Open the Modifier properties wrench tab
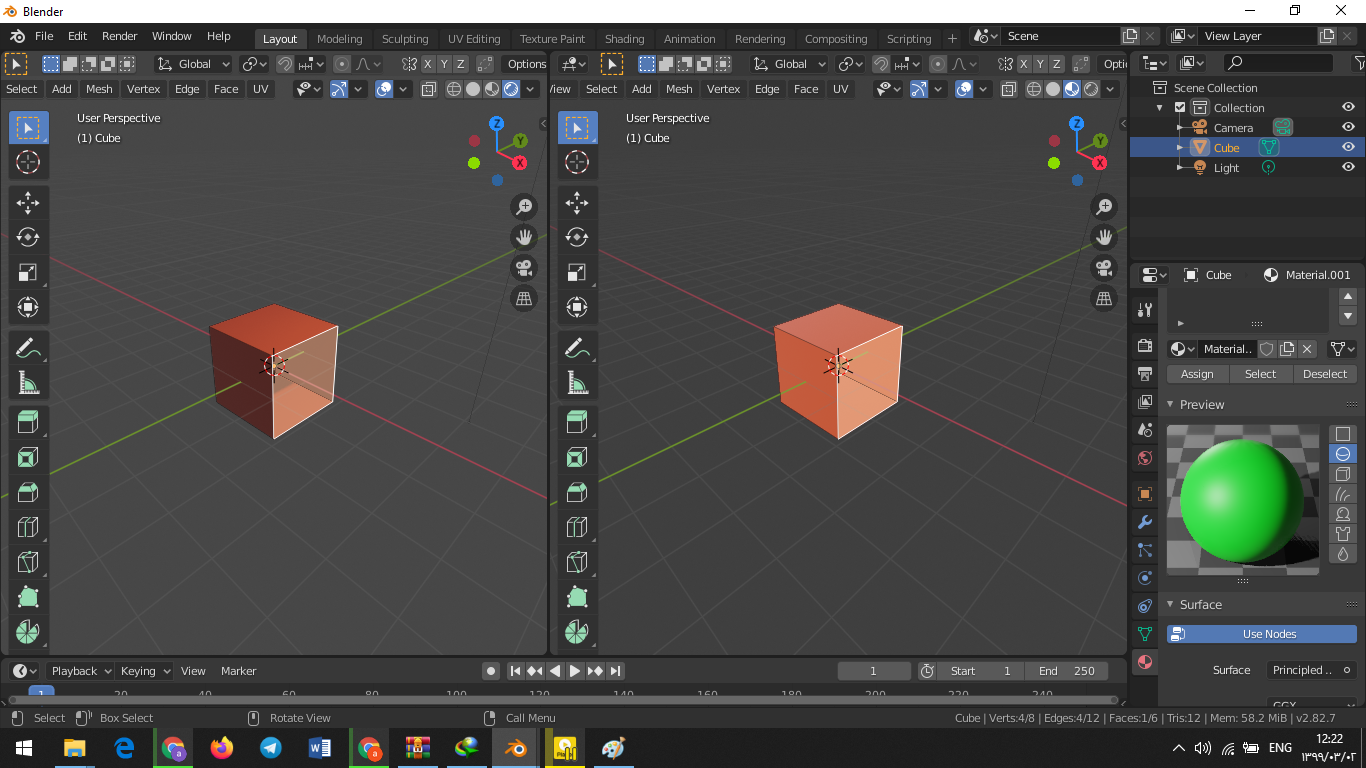Viewport: 1366px width, 768px height. (1145, 522)
